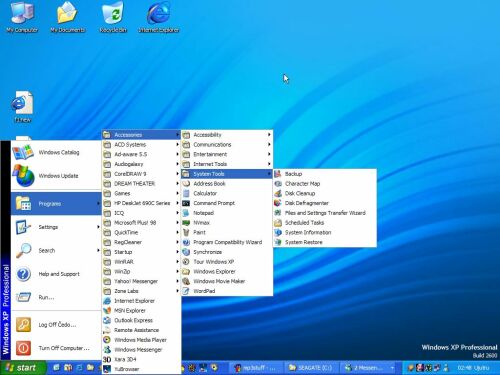Viewport: 500px width, 375px height.
Task: Select Windows Messenger in Programs
Action: coord(141,350)
